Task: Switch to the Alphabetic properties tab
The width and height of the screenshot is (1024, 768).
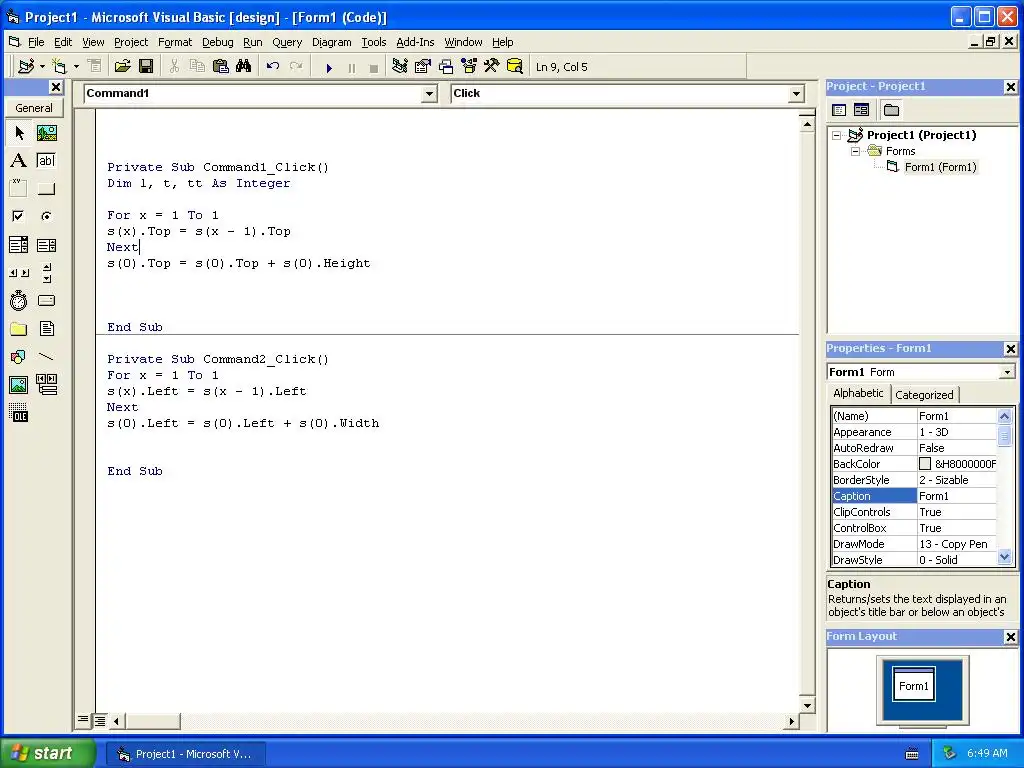Action: pyautogui.click(x=858, y=393)
